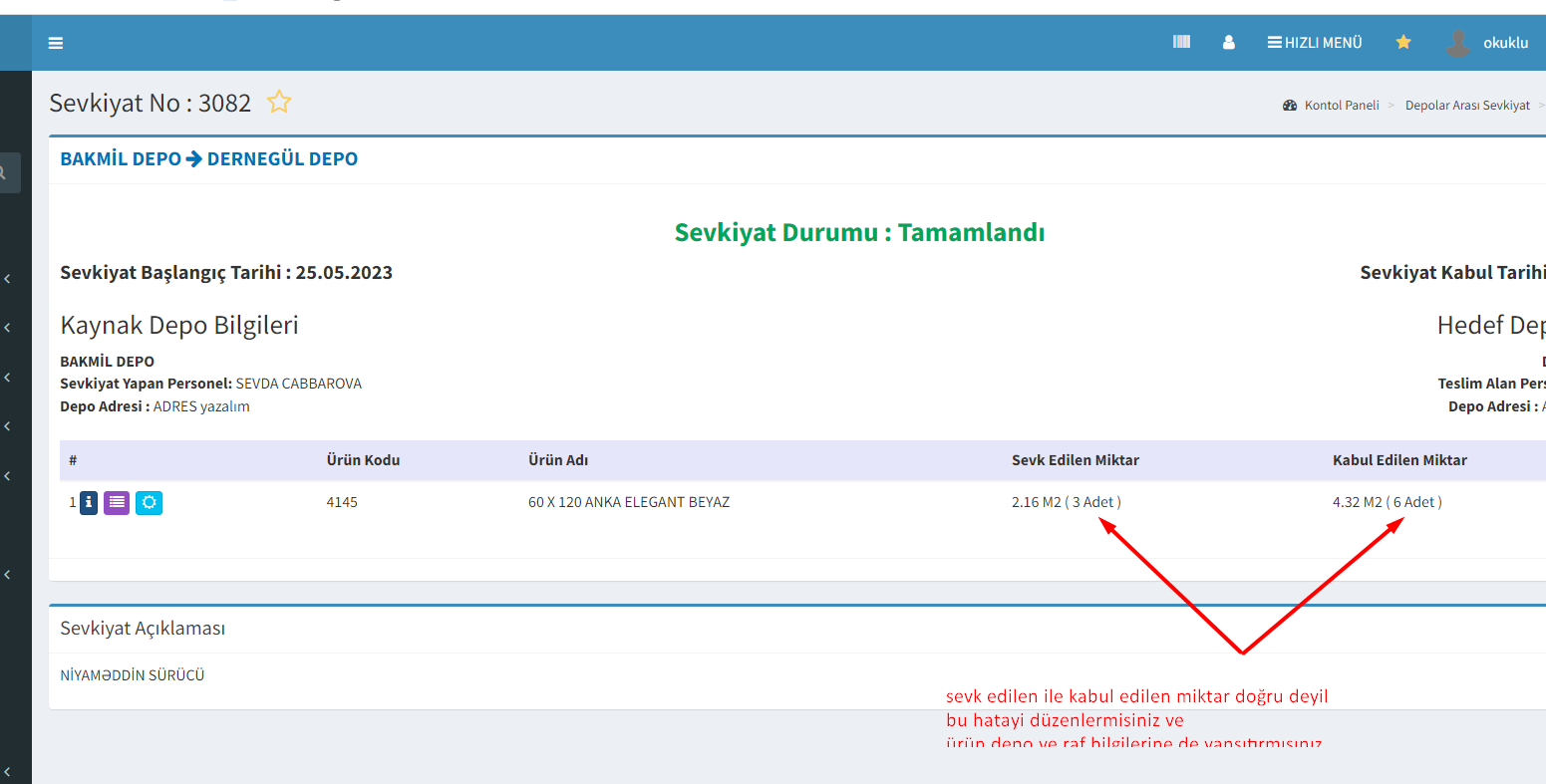Expand the bottom-most sidebar chevron
Image resolution: width=1546 pixels, height=784 pixels.
[8, 771]
